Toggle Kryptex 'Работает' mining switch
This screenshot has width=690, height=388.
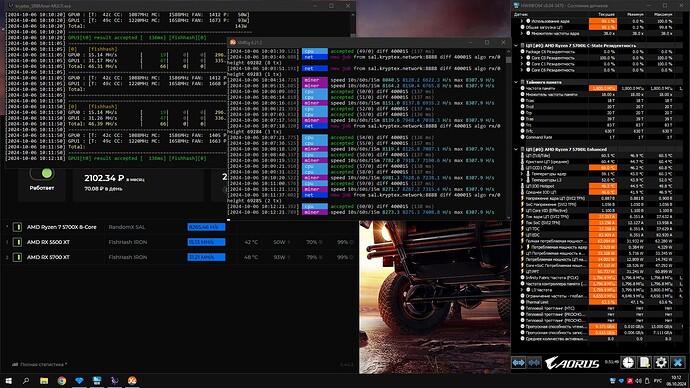pos(42,173)
